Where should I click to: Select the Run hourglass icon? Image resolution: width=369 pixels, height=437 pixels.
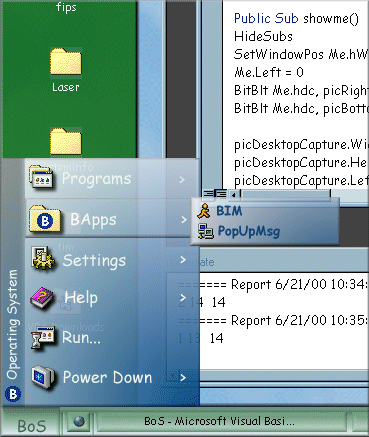tap(42, 337)
